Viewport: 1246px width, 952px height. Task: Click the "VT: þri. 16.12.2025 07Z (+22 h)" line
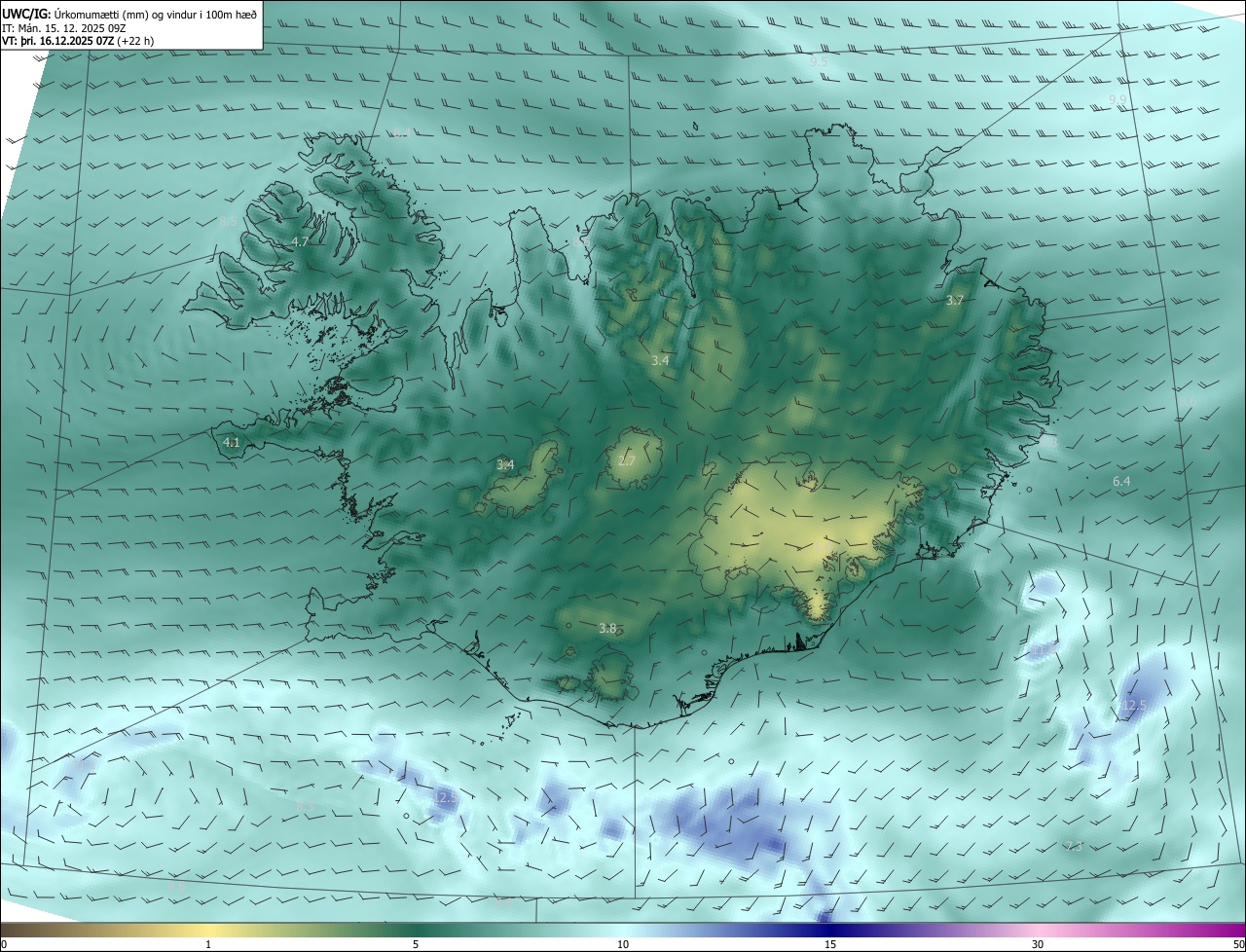click(x=78, y=41)
